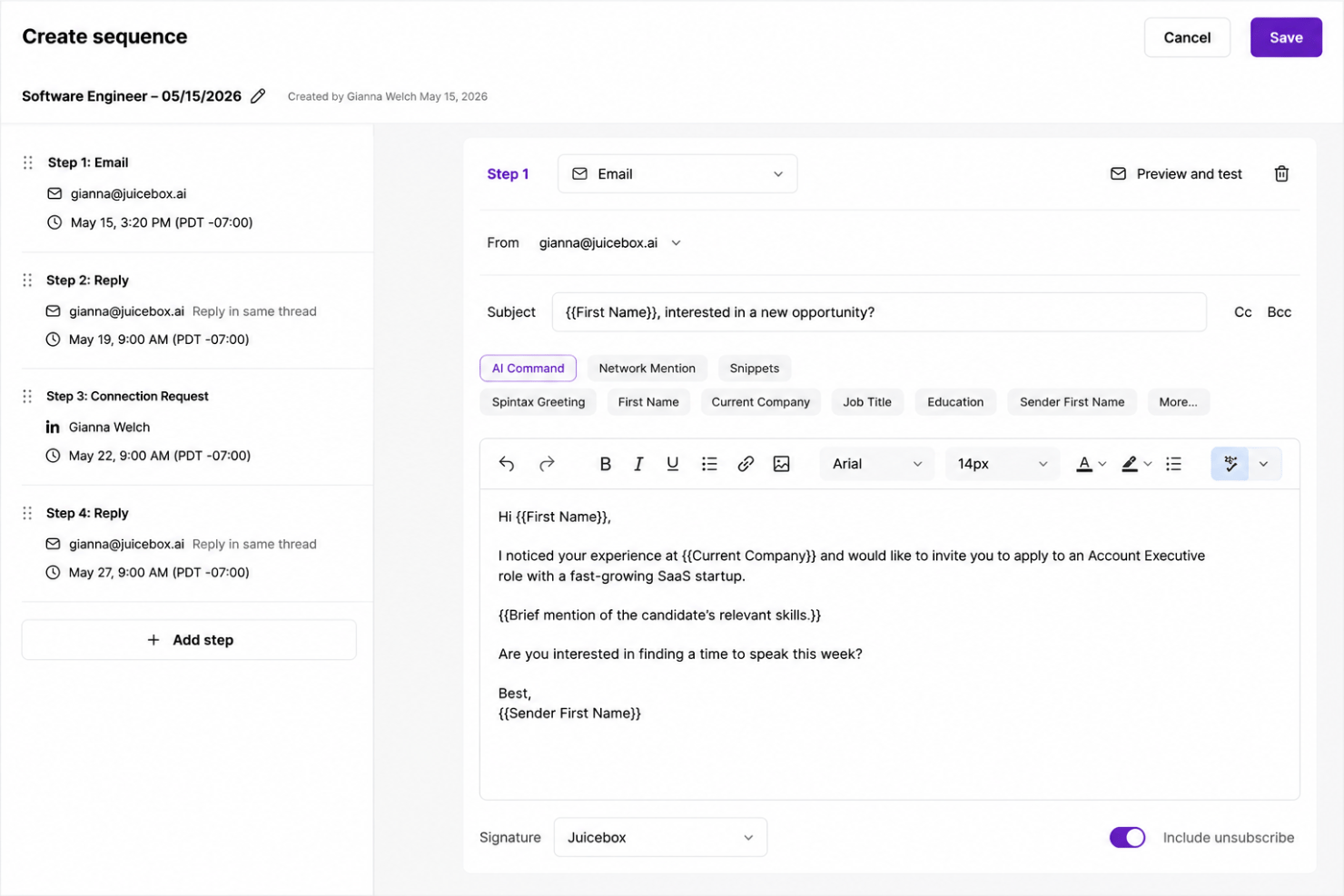Toggle italic formatting
The height and width of the screenshot is (896, 1344).
click(638, 464)
